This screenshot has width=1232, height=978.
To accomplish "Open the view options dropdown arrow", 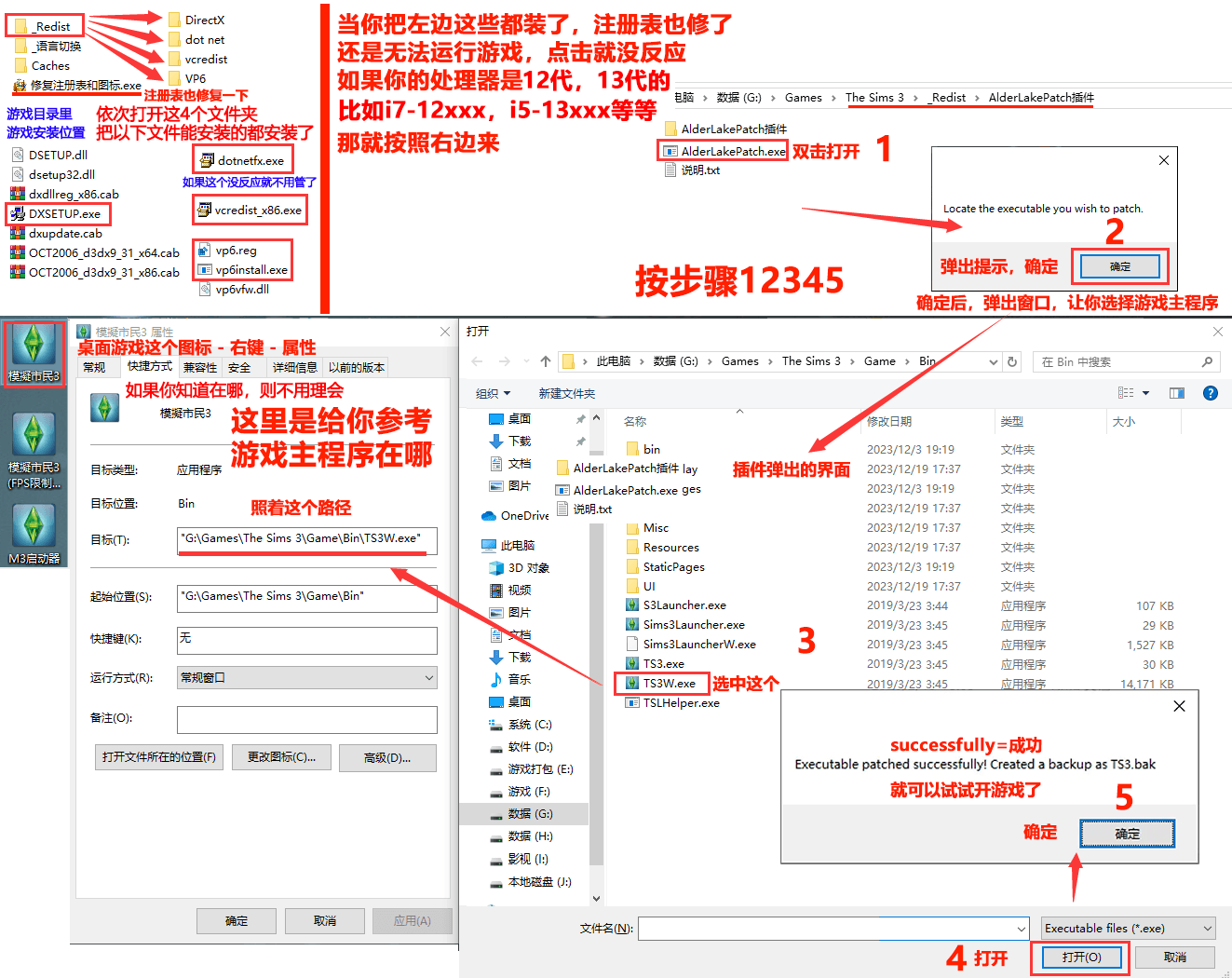I will (1145, 393).
